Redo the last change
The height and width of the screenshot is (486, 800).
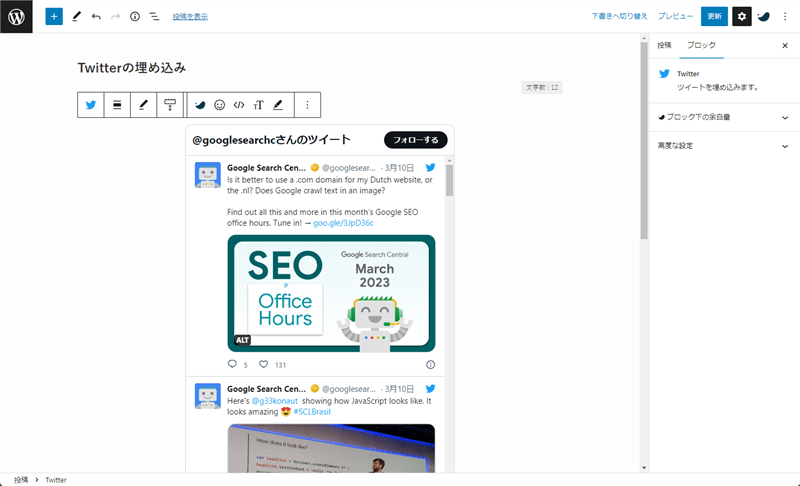pyautogui.click(x=115, y=16)
